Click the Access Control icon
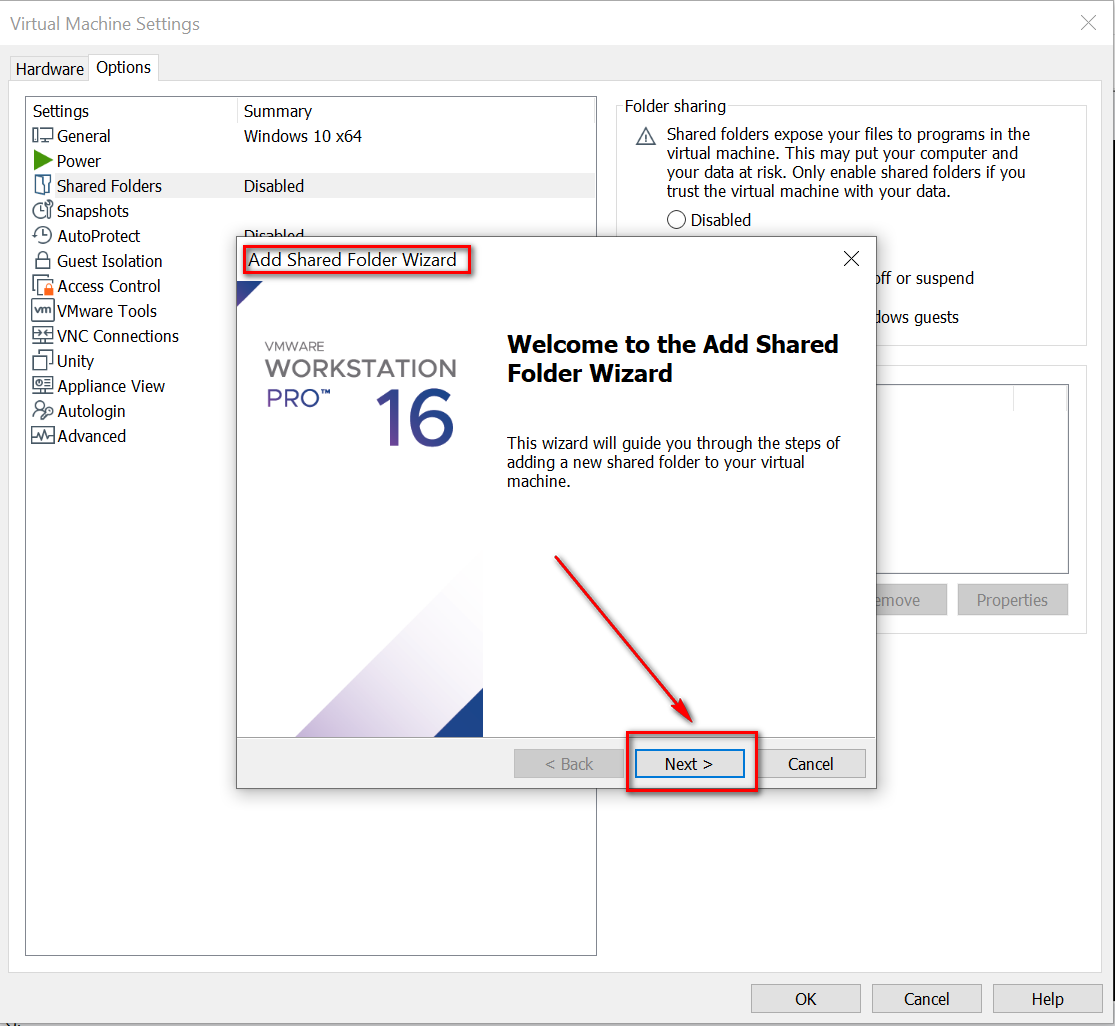1115x1026 pixels. click(x=43, y=286)
